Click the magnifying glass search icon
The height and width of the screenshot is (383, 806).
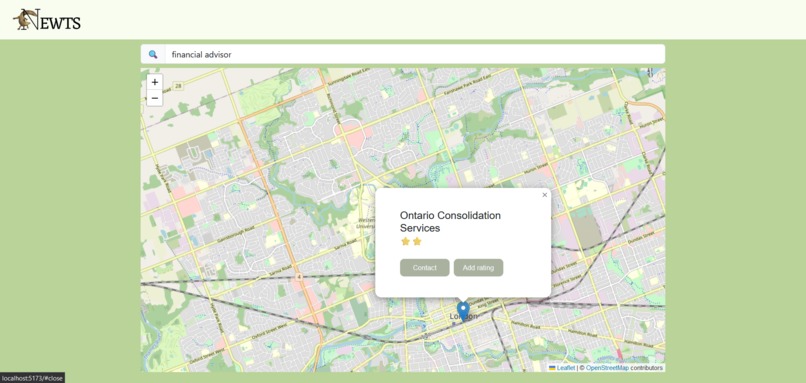tap(153, 54)
